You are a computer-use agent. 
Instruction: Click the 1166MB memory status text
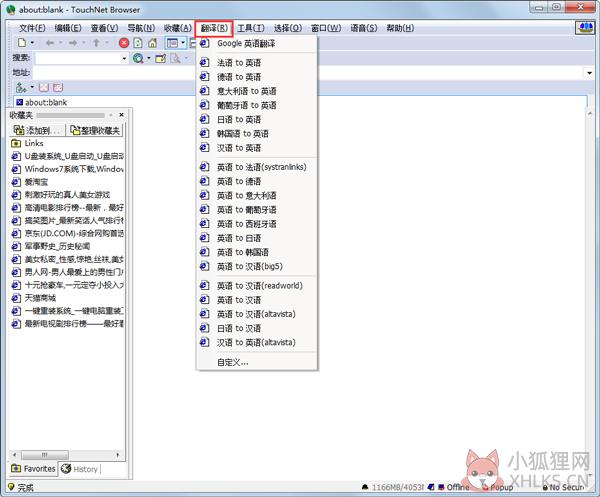pos(398,487)
